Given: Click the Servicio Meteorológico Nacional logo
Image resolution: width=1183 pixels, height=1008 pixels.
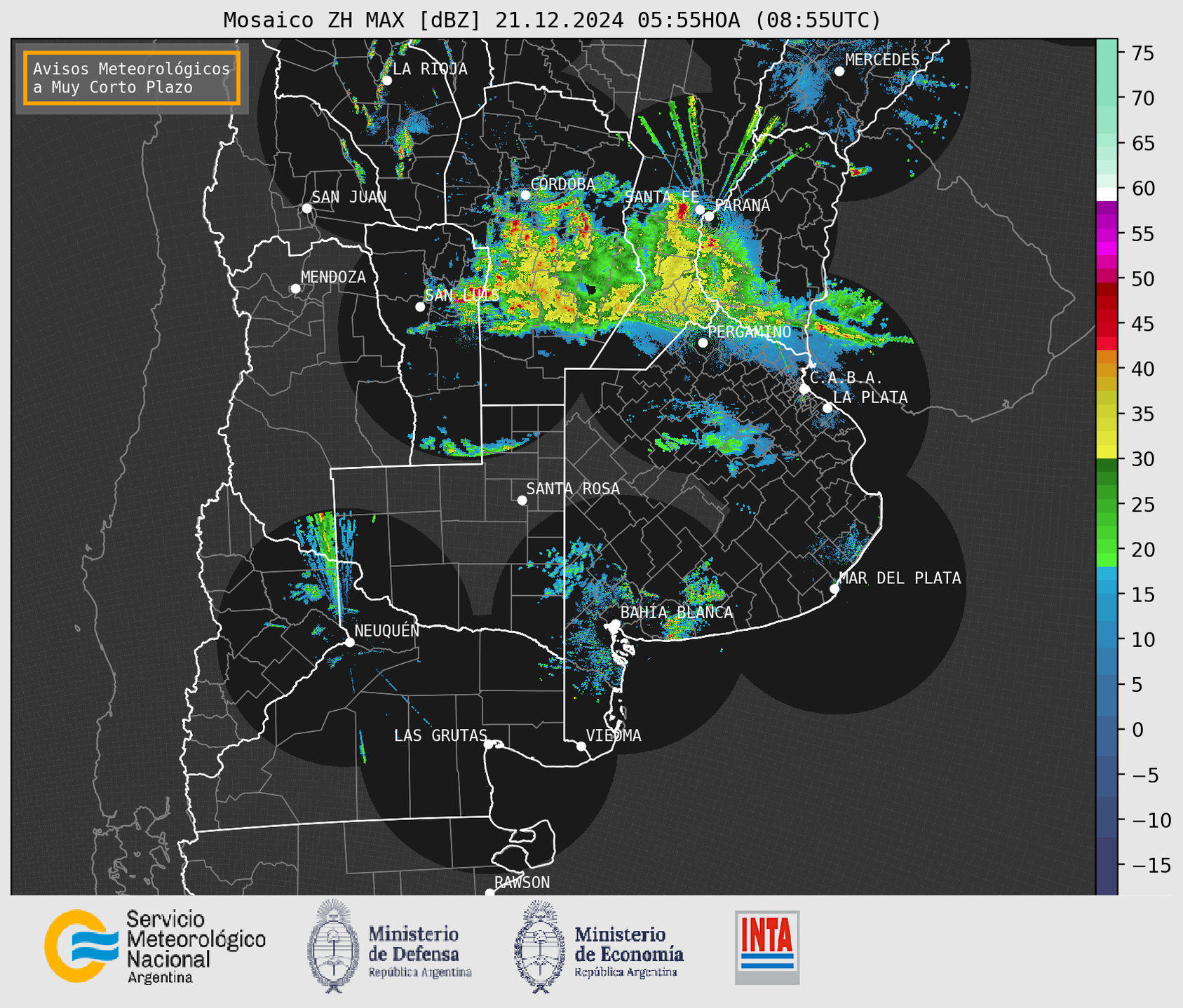Looking at the screenshot, I should tap(155, 946).
